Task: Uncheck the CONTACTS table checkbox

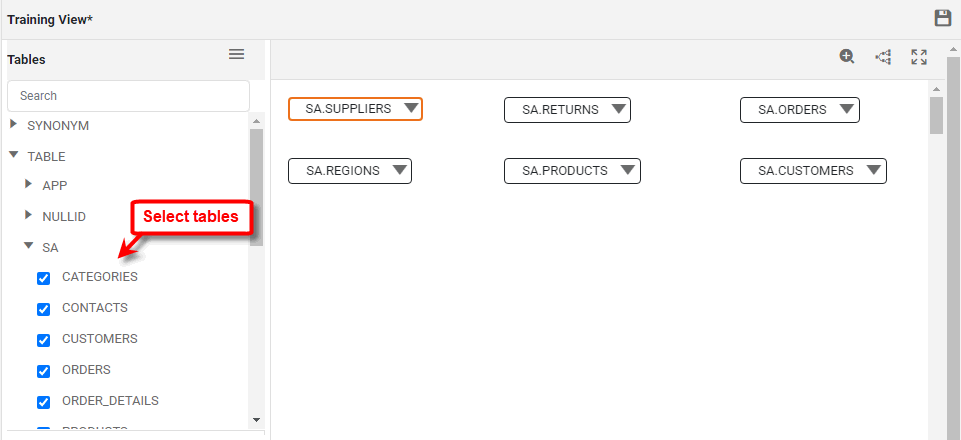Action: coord(43,309)
